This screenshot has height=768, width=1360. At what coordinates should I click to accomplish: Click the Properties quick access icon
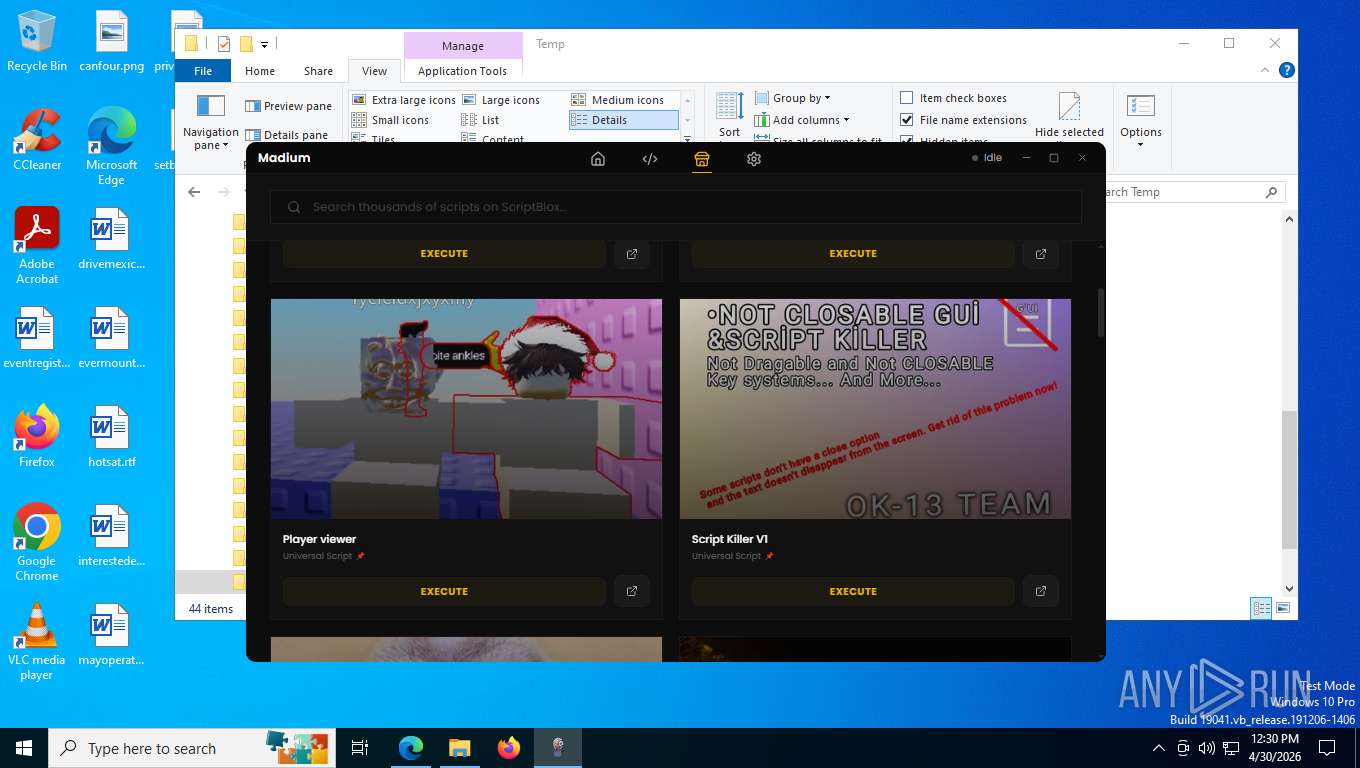pyautogui.click(x=223, y=44)
